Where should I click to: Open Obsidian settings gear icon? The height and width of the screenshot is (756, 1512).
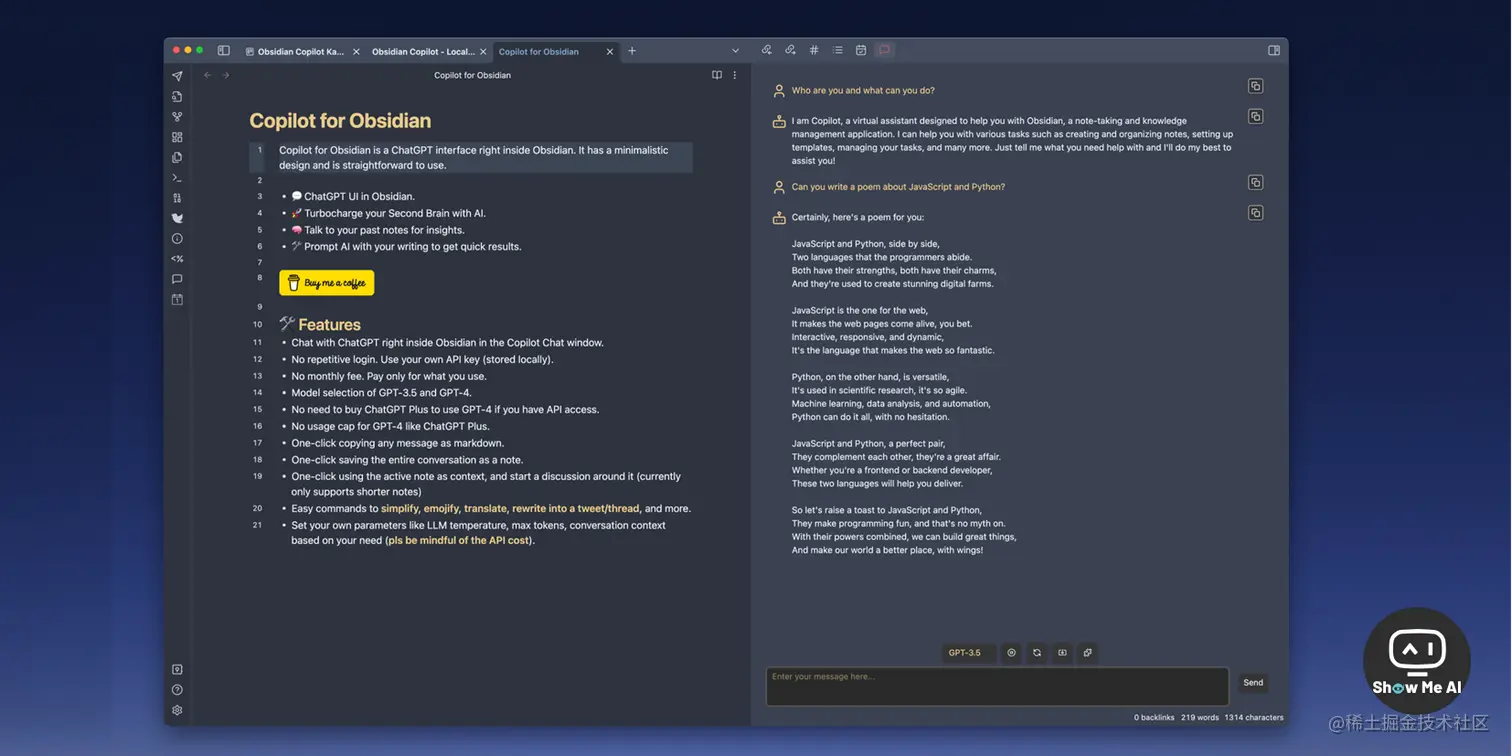(x=177, y=710)
